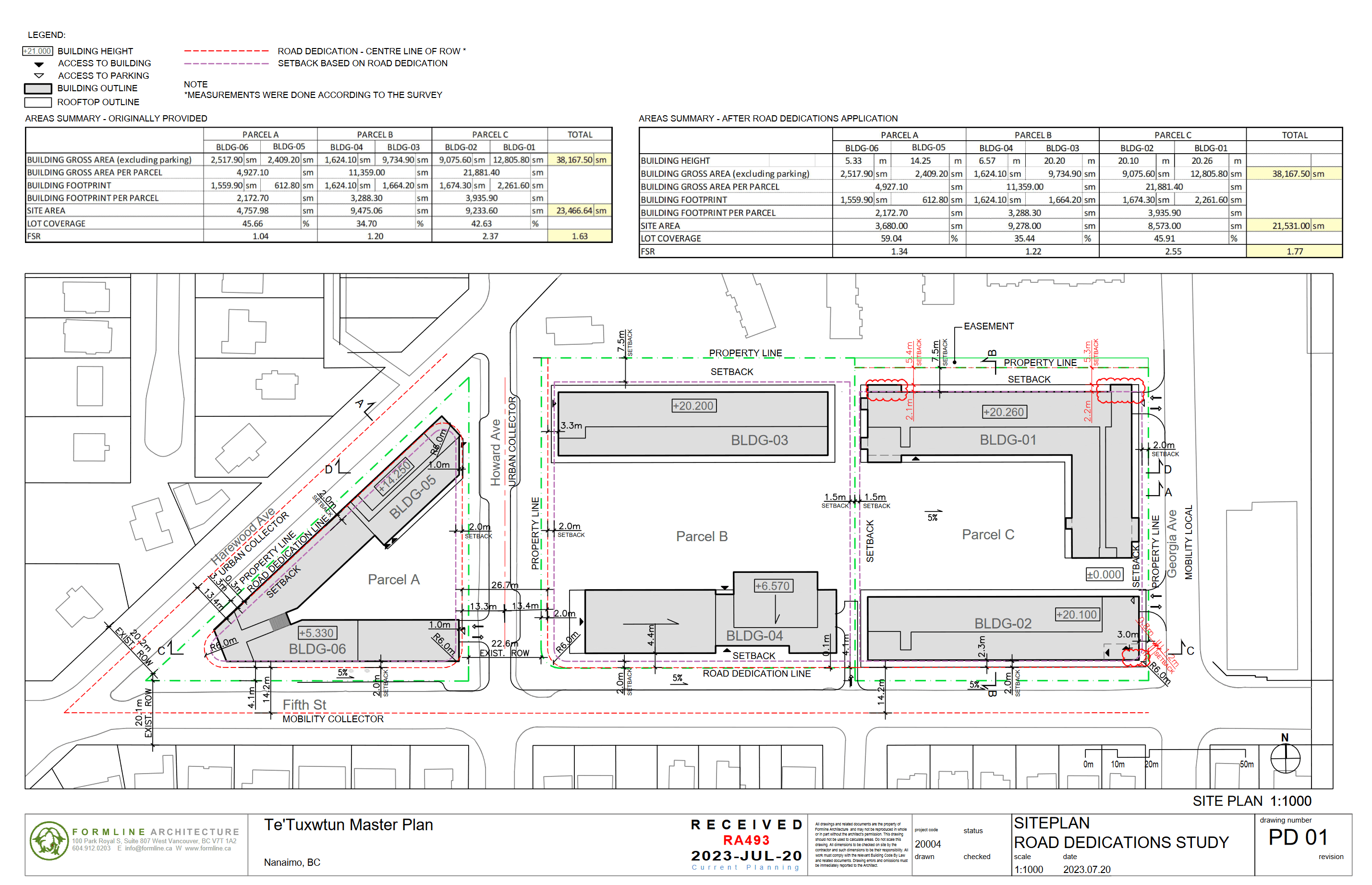Click the north arrow compass symbol
Viewport: 1372px width, 885px height.
pos(1285,758)
